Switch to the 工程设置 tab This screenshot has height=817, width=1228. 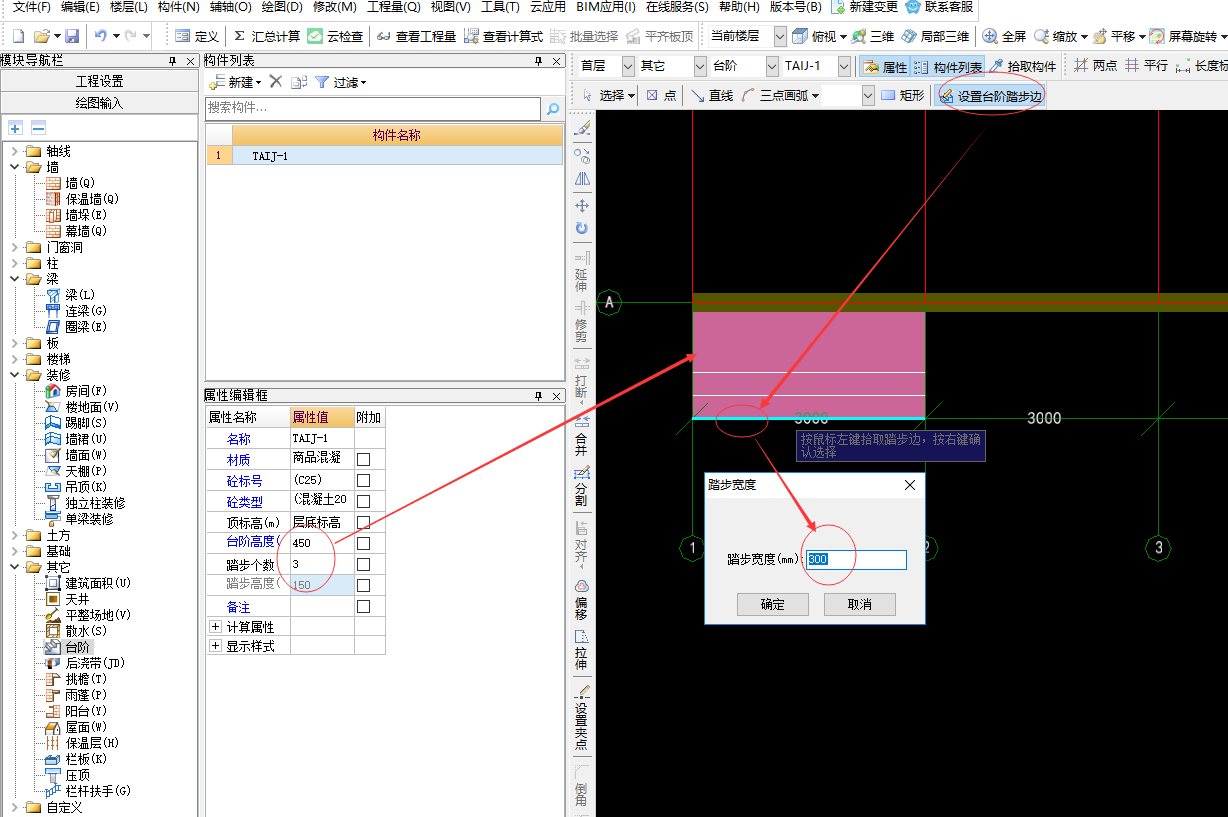pos(100,81)
